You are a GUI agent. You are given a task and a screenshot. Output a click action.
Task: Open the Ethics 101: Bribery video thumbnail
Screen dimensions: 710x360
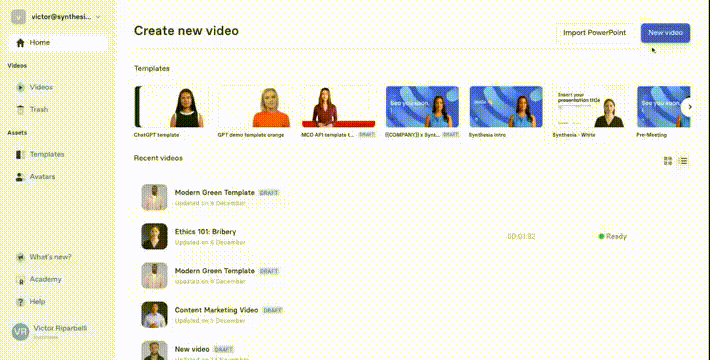point(154,236)
